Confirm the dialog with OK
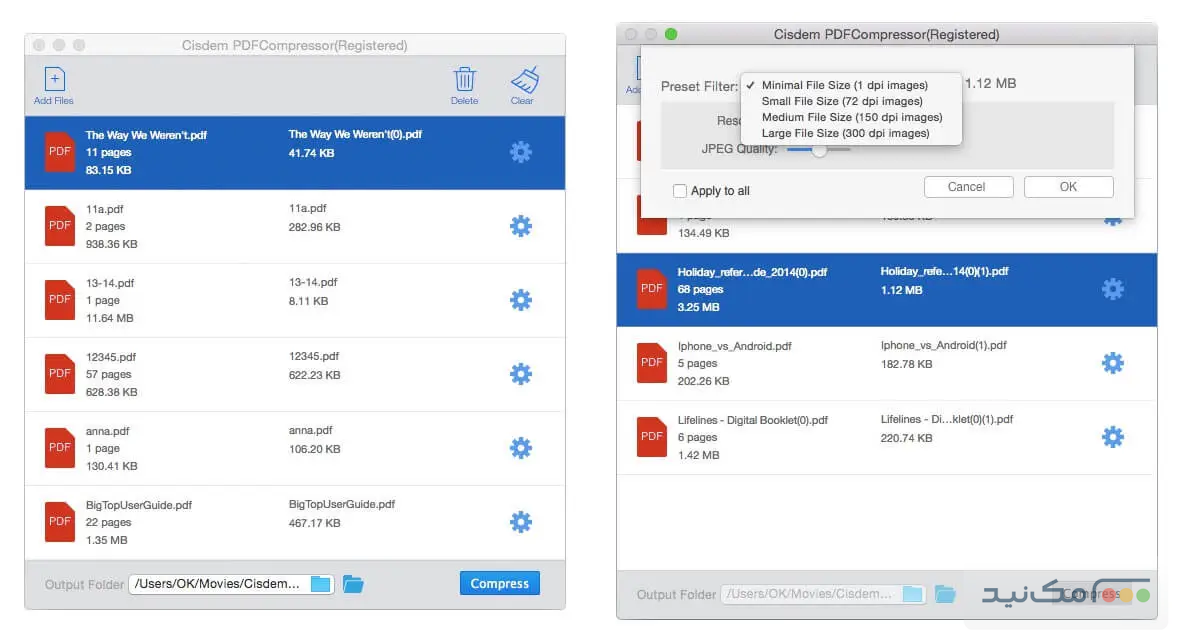Viewport: 1182px width, 642px height. 1068,187
